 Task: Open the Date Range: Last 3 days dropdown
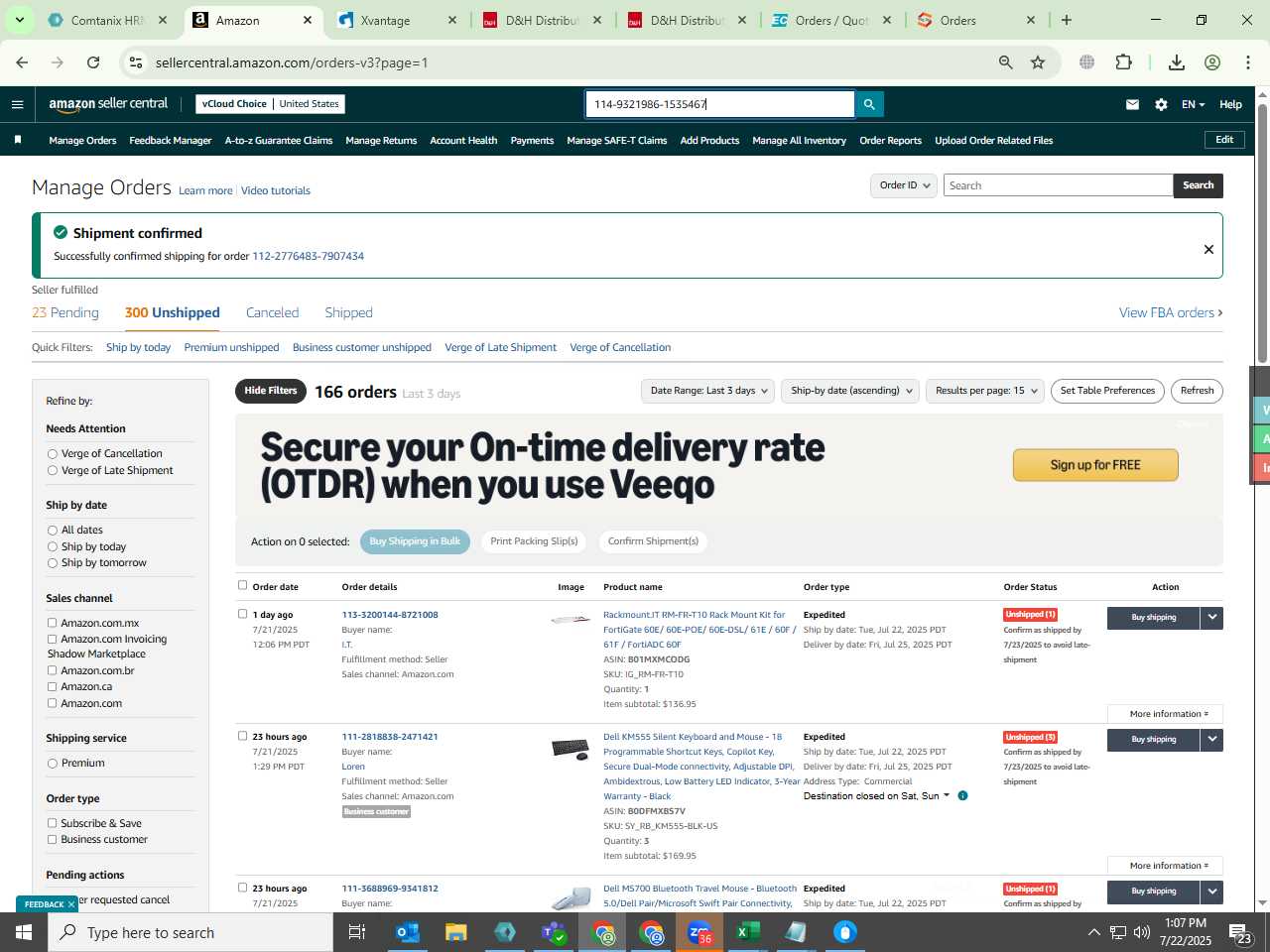708,391
